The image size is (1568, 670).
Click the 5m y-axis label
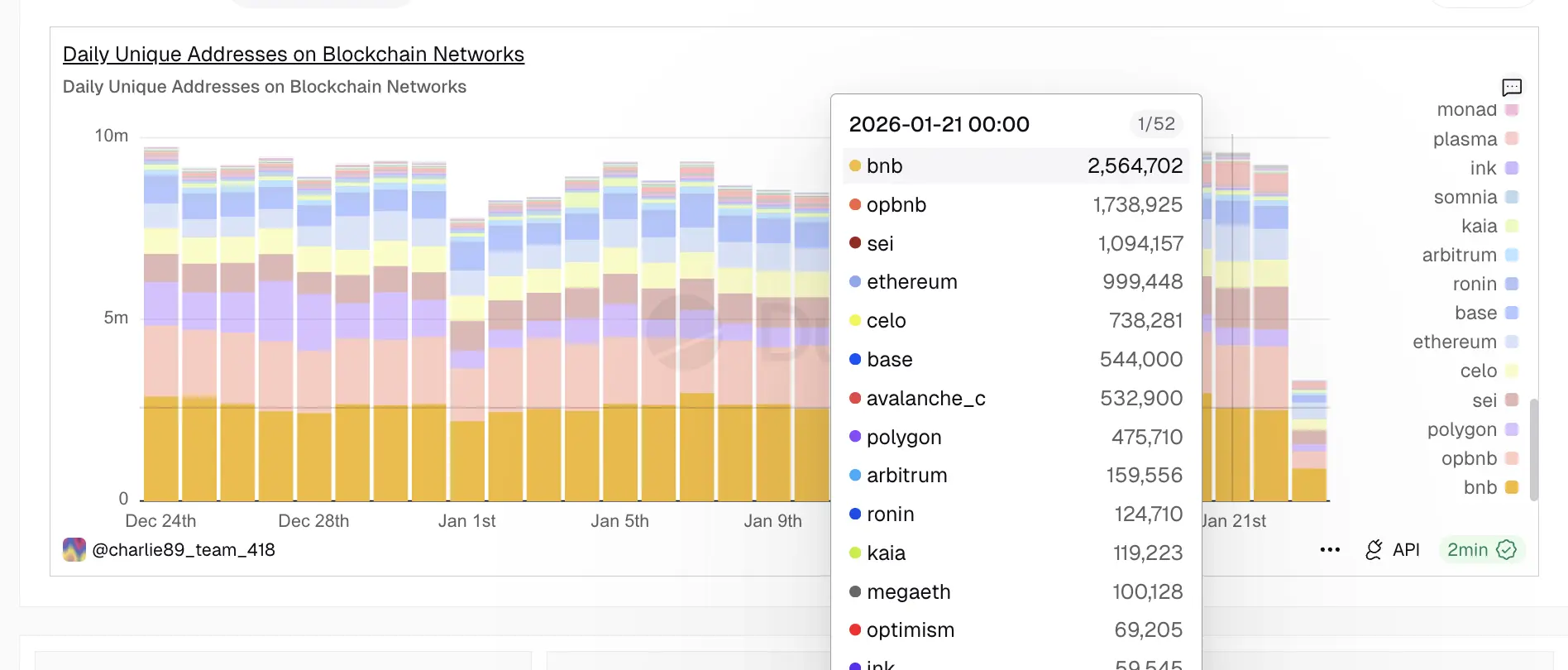tap(116, 318)
